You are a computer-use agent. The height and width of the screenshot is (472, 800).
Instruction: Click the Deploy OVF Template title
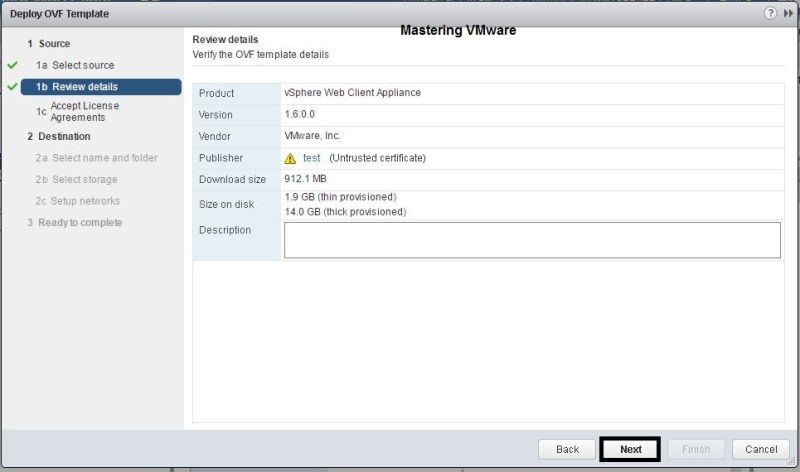[59, 14]
